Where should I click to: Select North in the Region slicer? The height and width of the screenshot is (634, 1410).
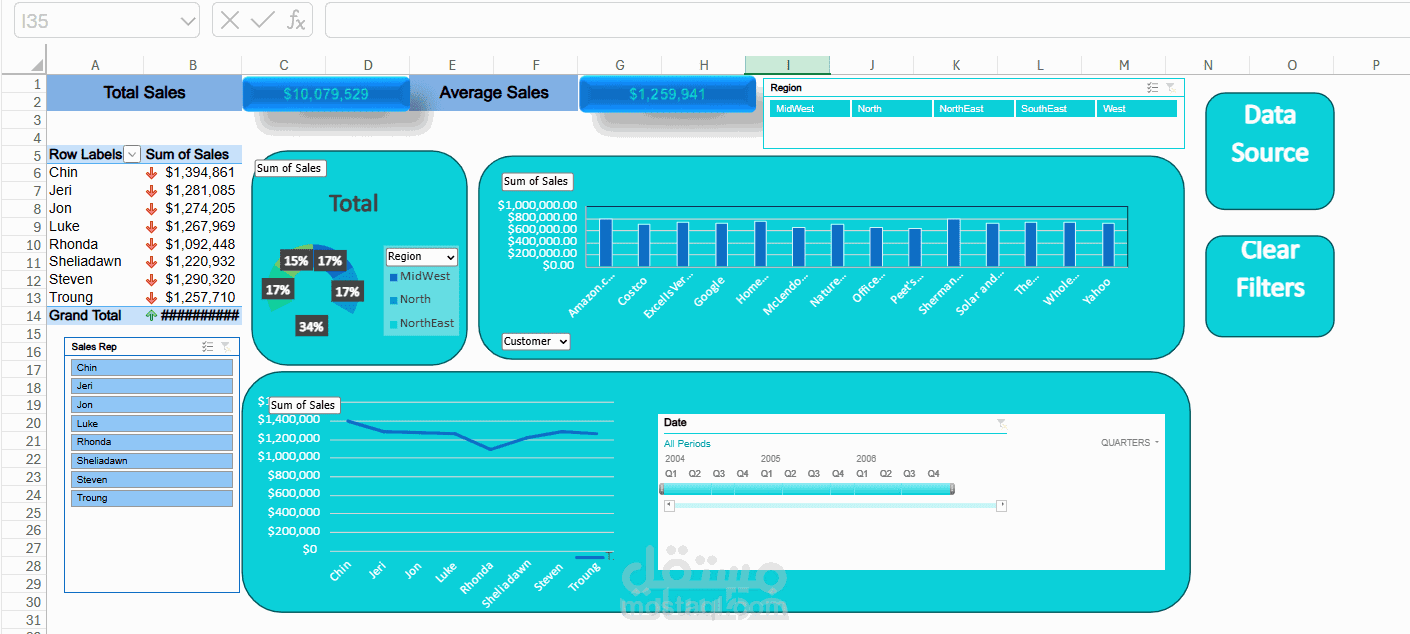click(891, 109)
